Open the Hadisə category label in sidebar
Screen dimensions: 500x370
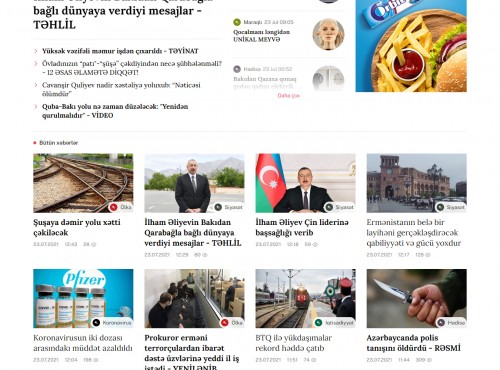pos(252,69)
